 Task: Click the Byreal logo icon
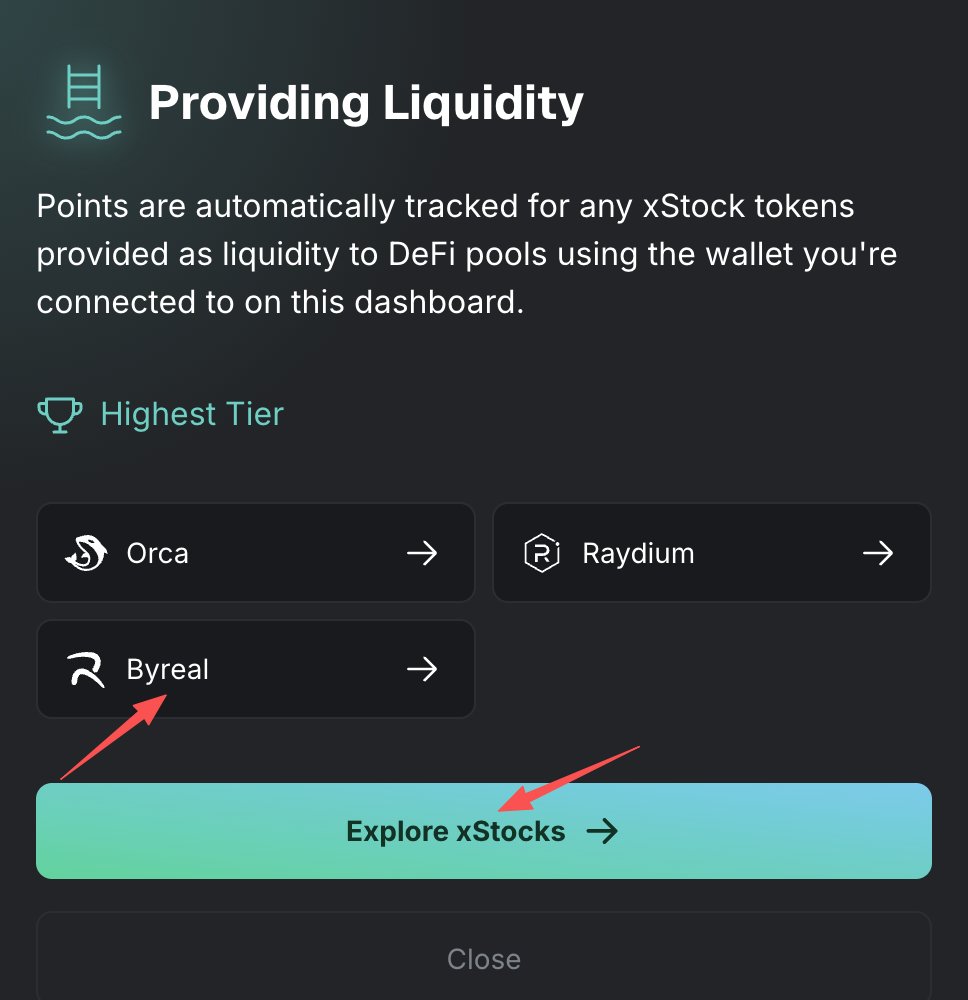(85, 669)
